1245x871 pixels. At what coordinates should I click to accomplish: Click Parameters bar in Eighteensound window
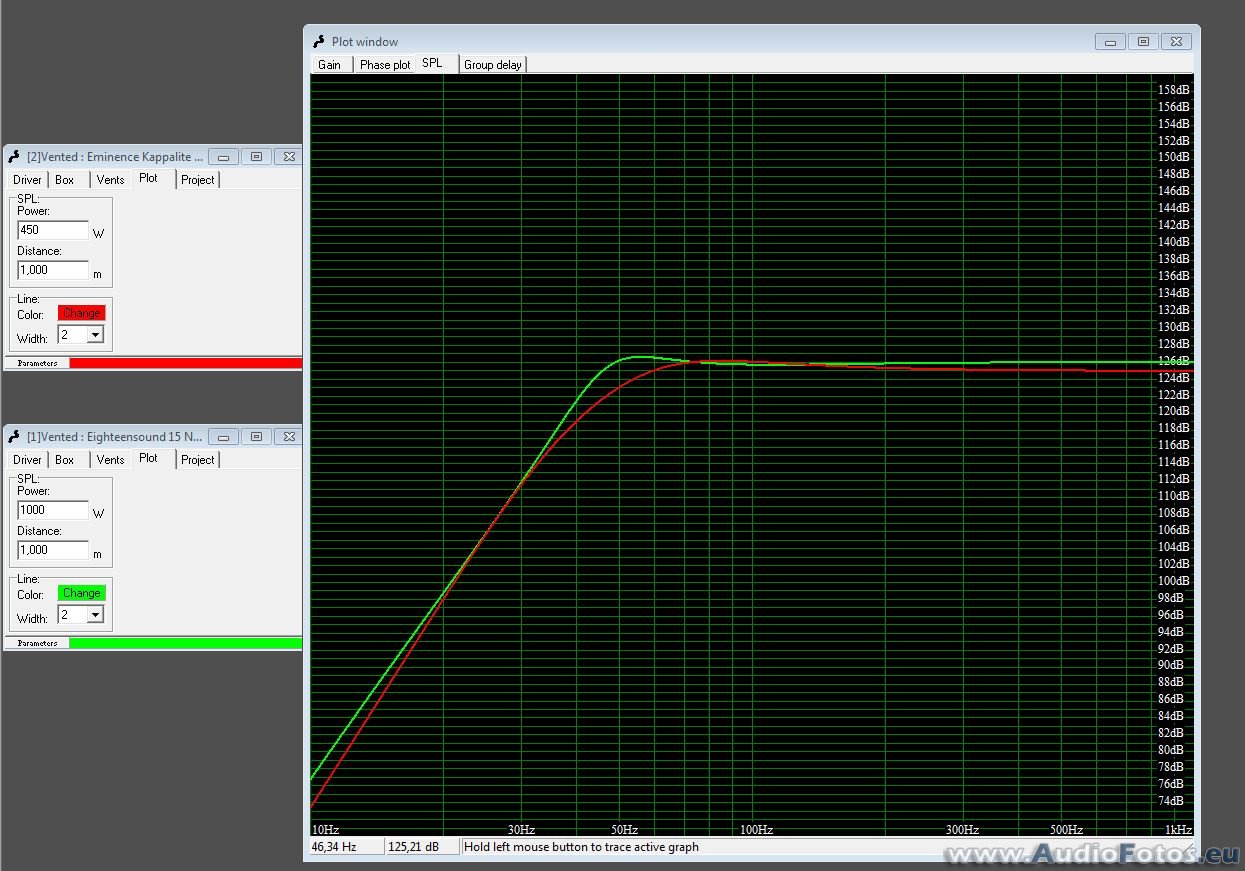point(37,643)
